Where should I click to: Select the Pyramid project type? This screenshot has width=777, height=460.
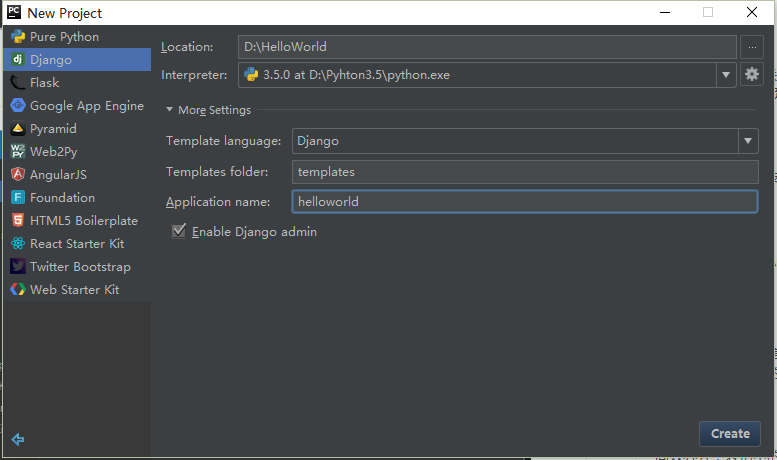(77, 129)
